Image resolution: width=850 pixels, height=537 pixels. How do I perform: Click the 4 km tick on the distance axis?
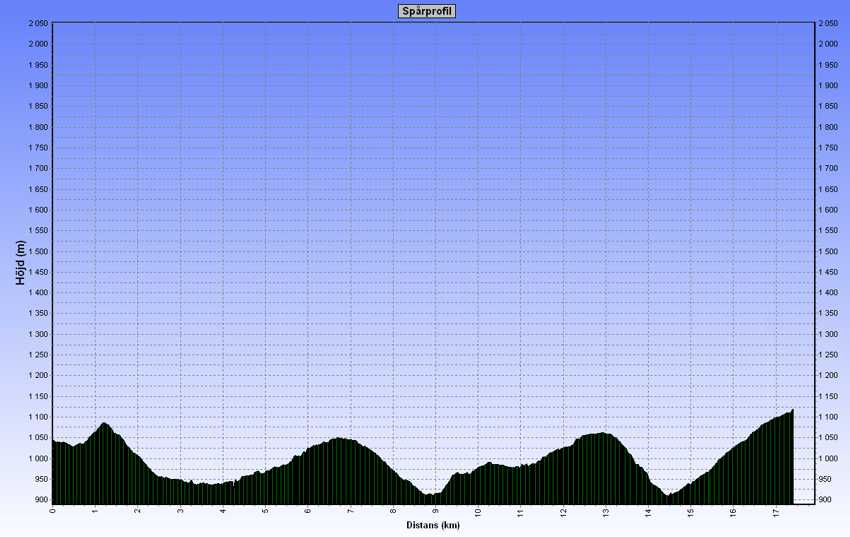click(223, 510)
